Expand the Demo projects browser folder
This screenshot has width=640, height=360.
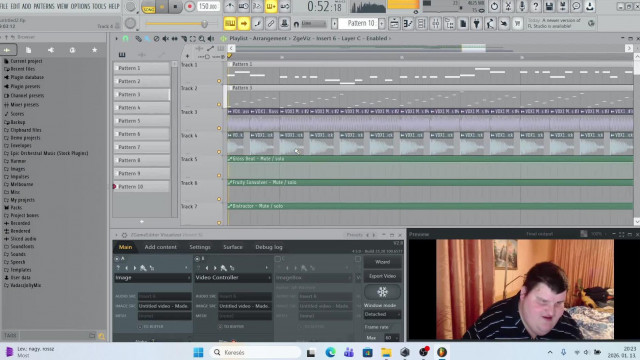click(x=22, y=138)
